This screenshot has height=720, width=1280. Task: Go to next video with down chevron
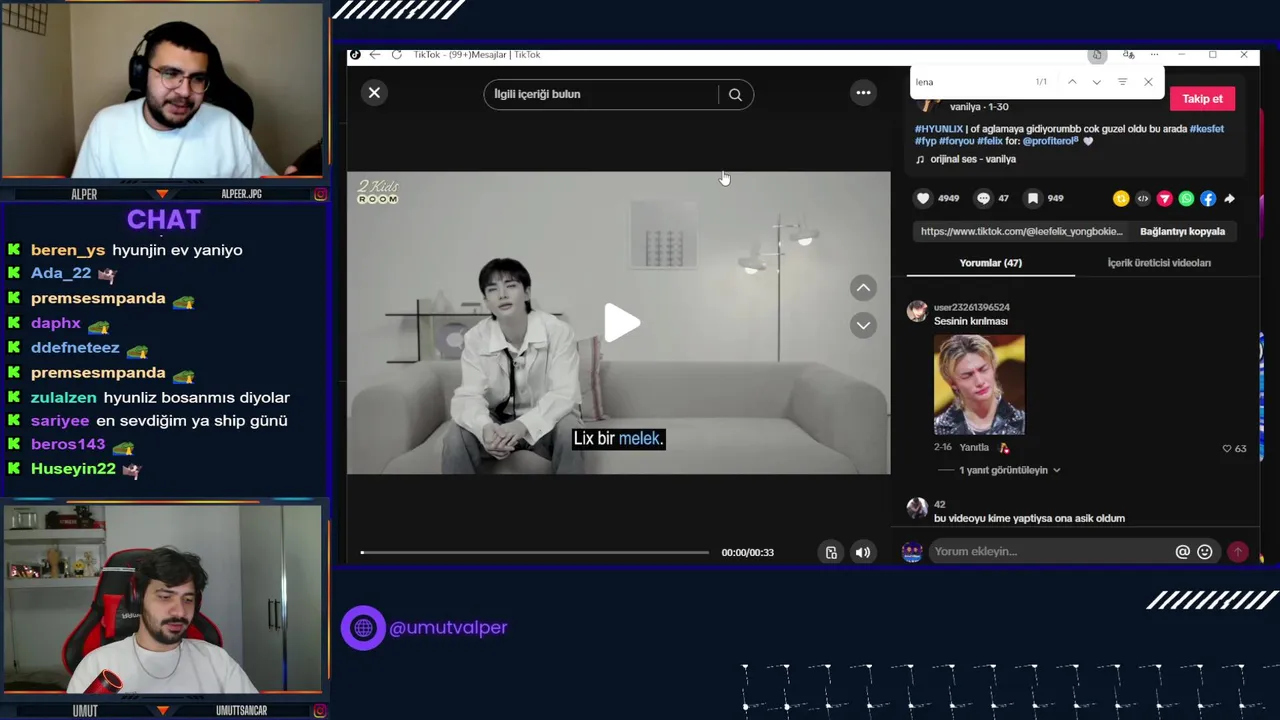(863, 325)
